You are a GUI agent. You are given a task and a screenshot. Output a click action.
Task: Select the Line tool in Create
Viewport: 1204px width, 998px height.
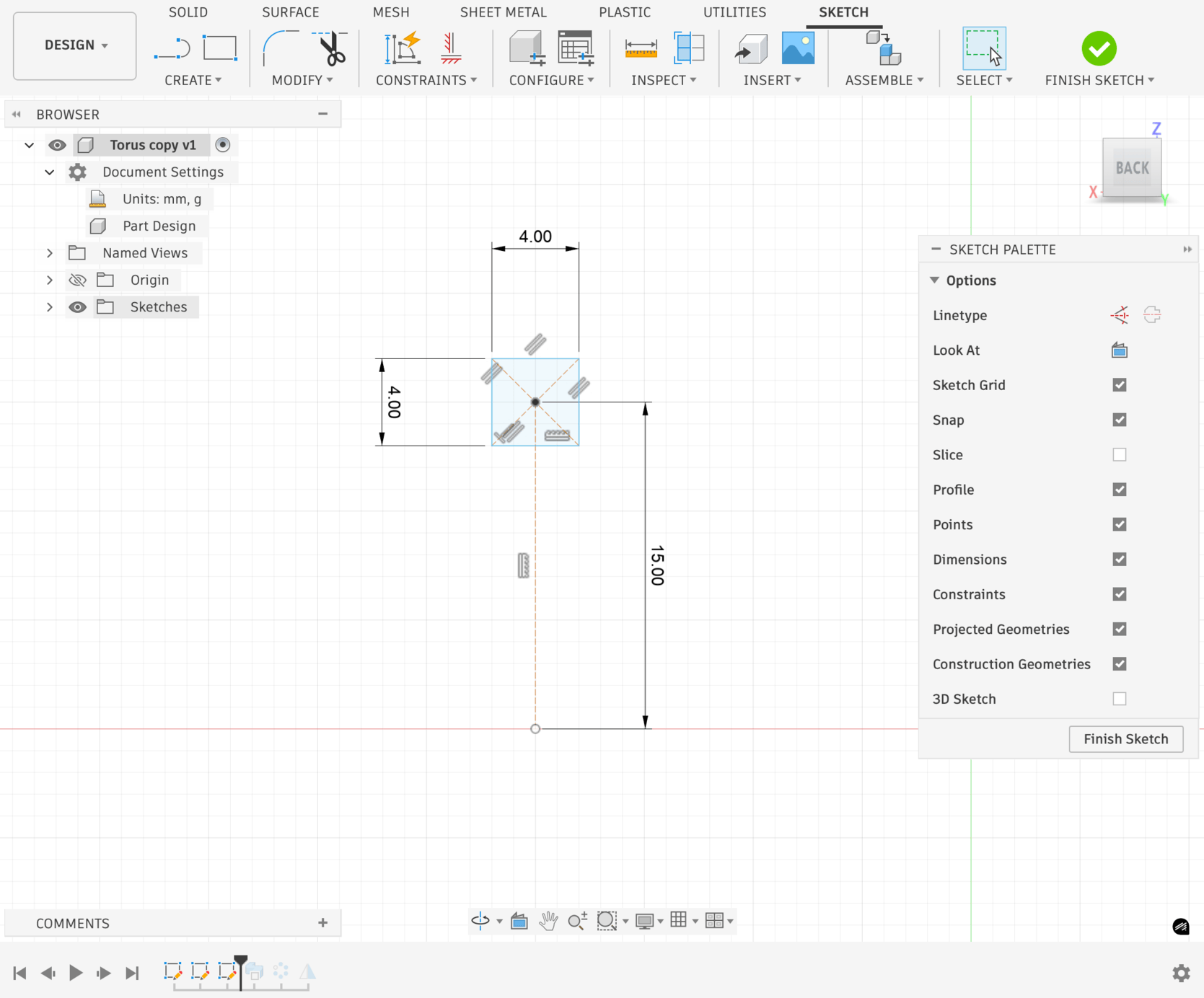[172, 49]
